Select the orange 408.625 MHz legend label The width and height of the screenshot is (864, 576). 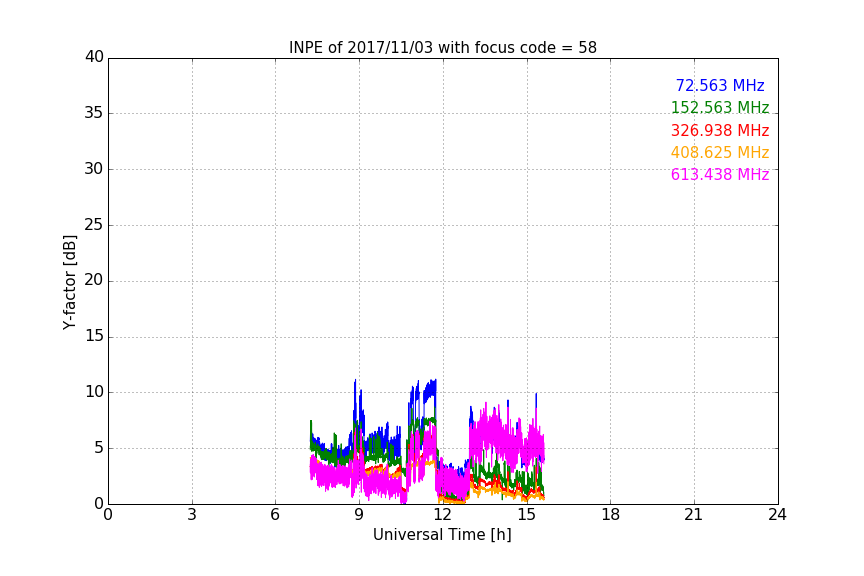[x=720, y=152]
